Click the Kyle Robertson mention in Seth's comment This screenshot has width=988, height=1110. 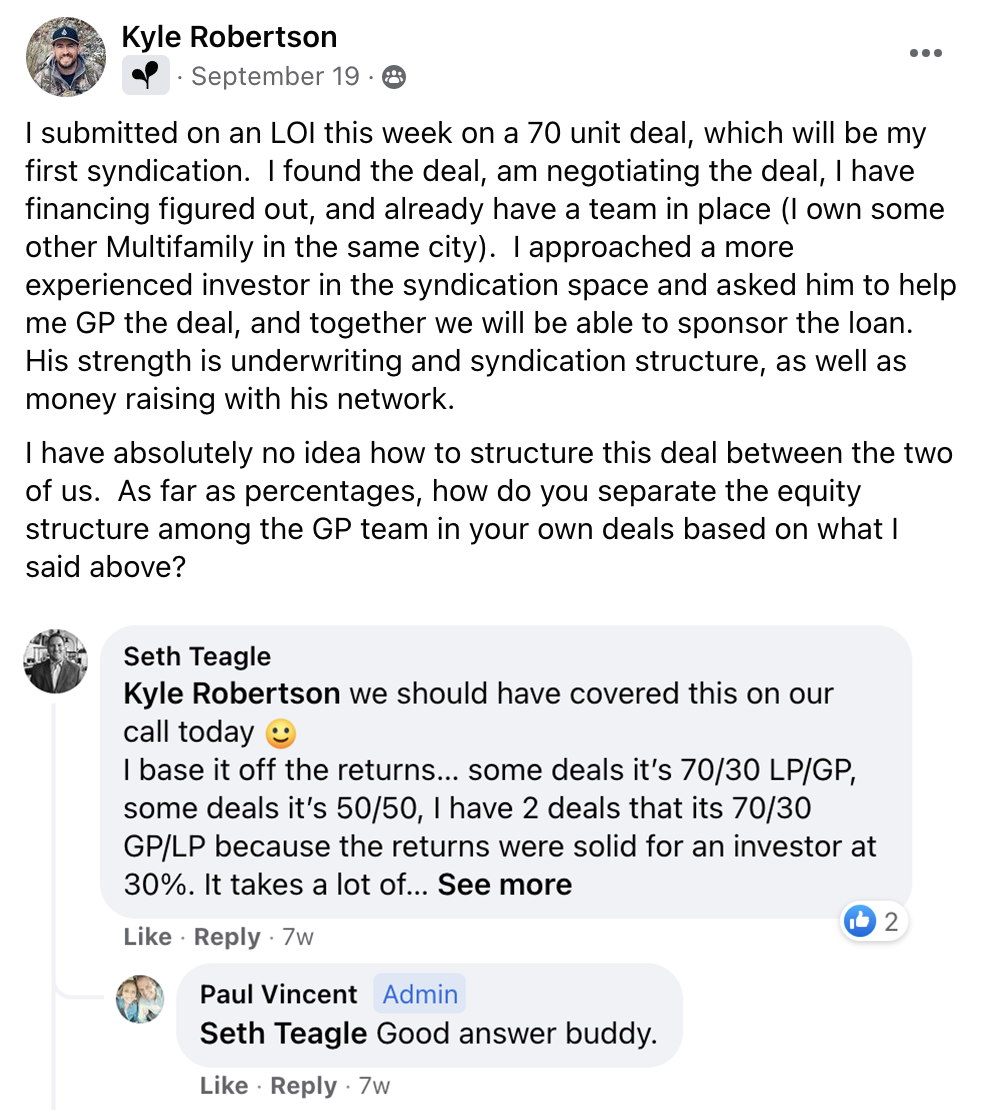pyautogui.click(x=232, y=693)
